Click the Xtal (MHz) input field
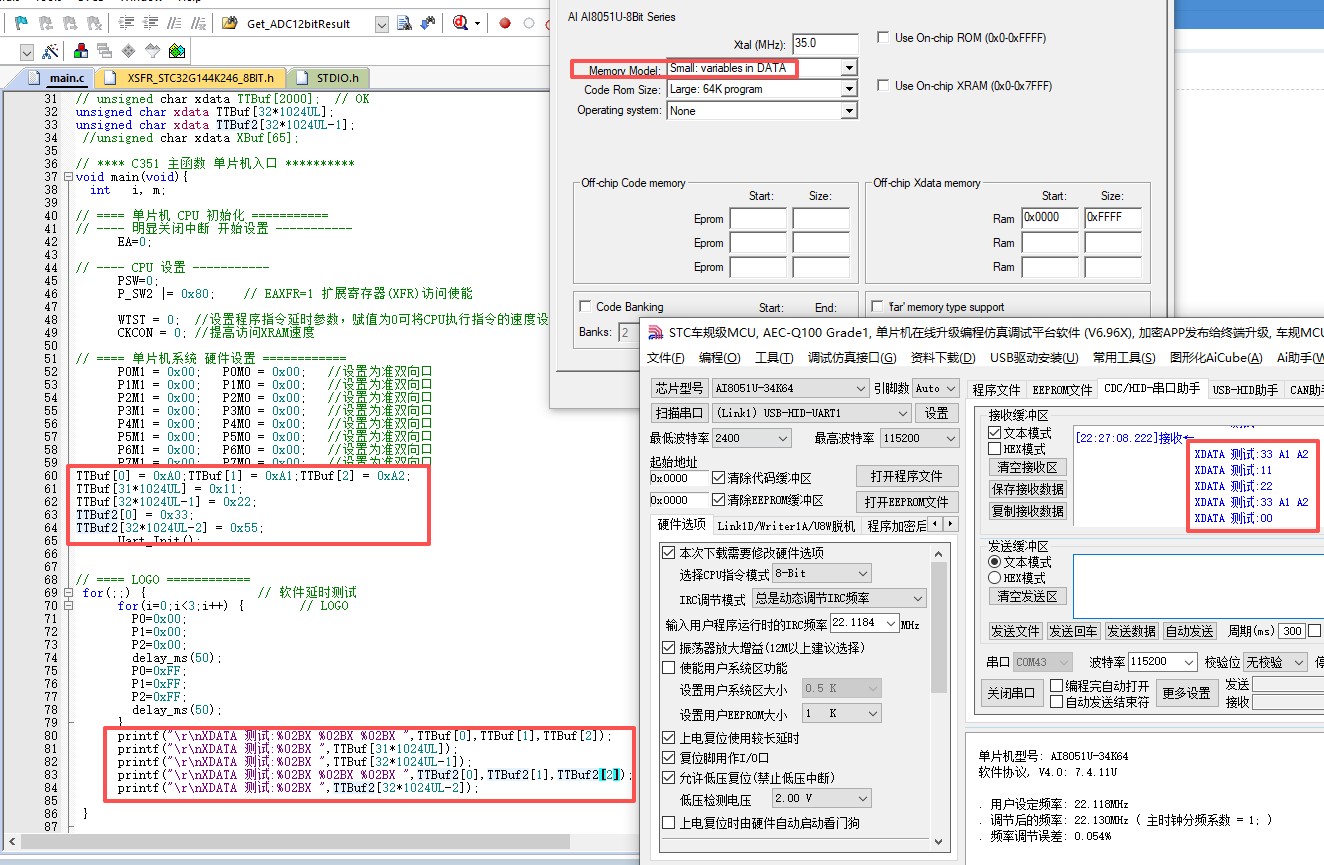 825,44
